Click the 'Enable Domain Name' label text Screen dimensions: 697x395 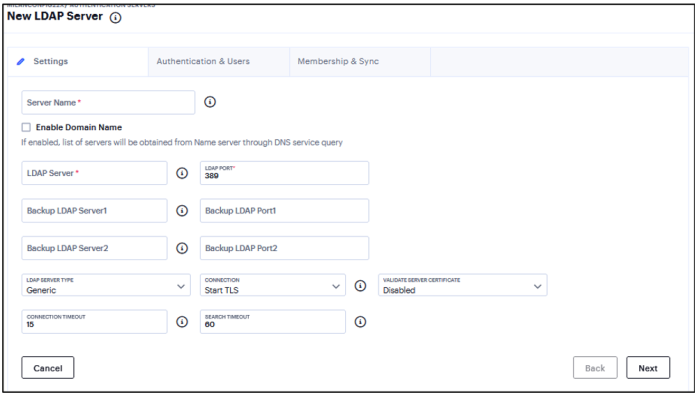[x=79, y=128]
